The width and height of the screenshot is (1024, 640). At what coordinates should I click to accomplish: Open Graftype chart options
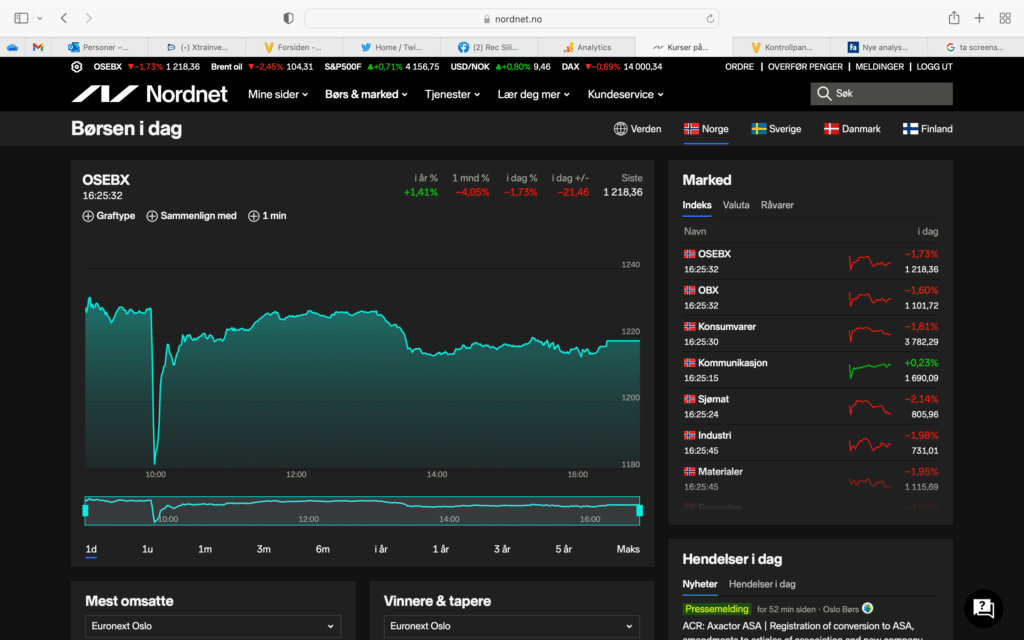[x=108, y=216]
